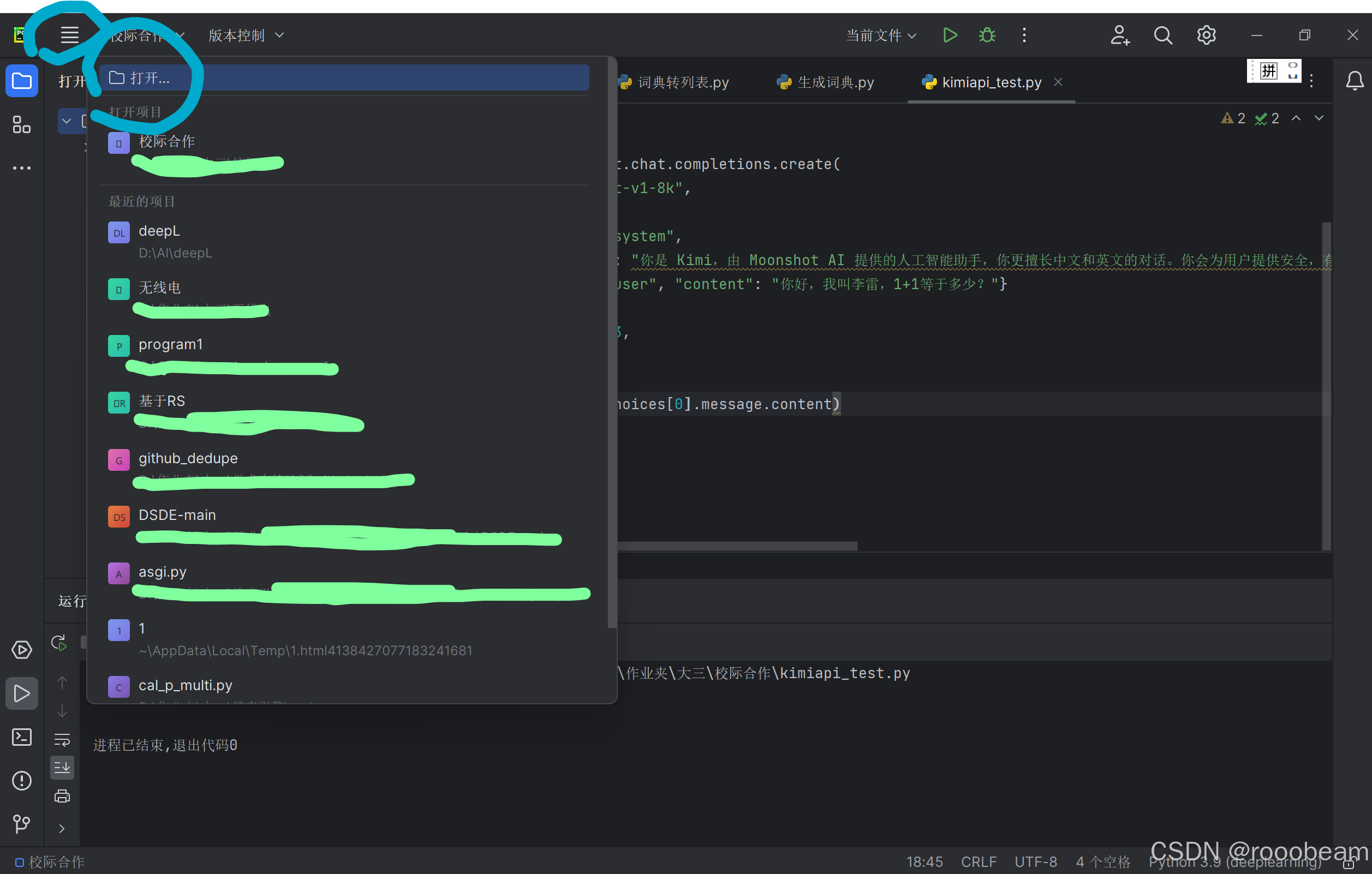Image resolution: width=1372 pixels, height=874 pixels.
Task: Toggle the Project folder tool window
Action: [x=22, y=81]
